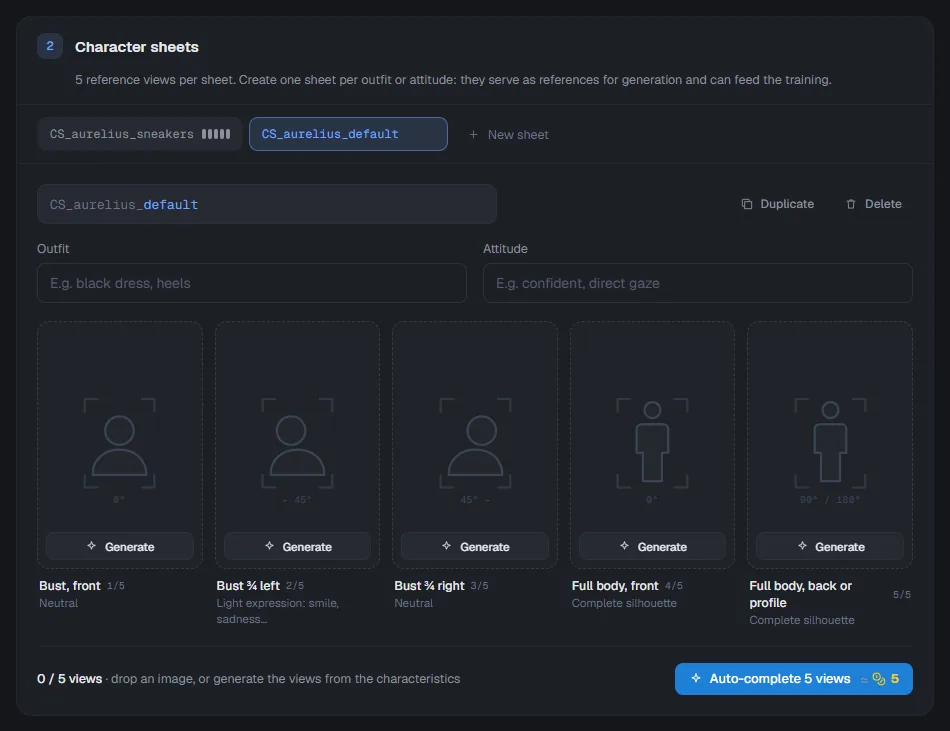Screen dimensions: 950x731
Task: Click the plus icon for New sheet
Action: 473,134
